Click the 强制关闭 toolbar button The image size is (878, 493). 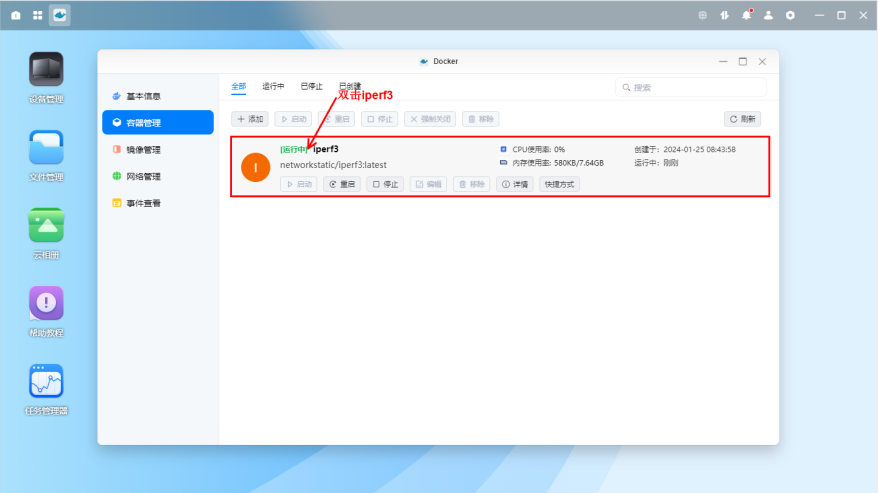tap(430, 119)
